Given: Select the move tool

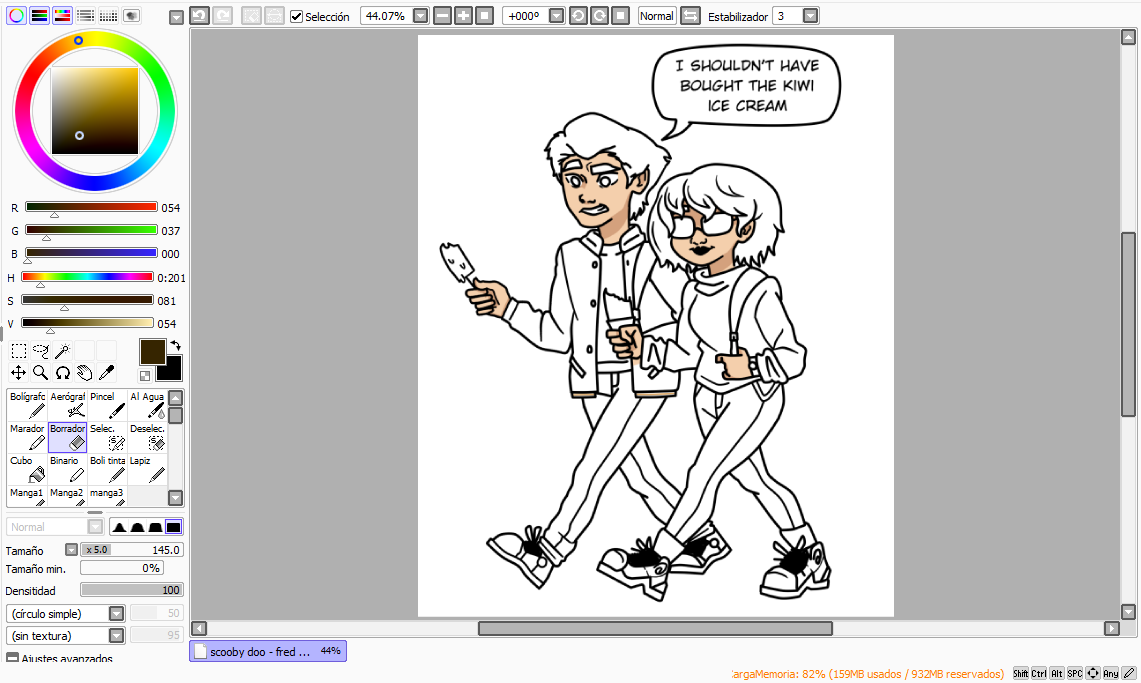Looking at the screenshot, I should tap(18, 373).
